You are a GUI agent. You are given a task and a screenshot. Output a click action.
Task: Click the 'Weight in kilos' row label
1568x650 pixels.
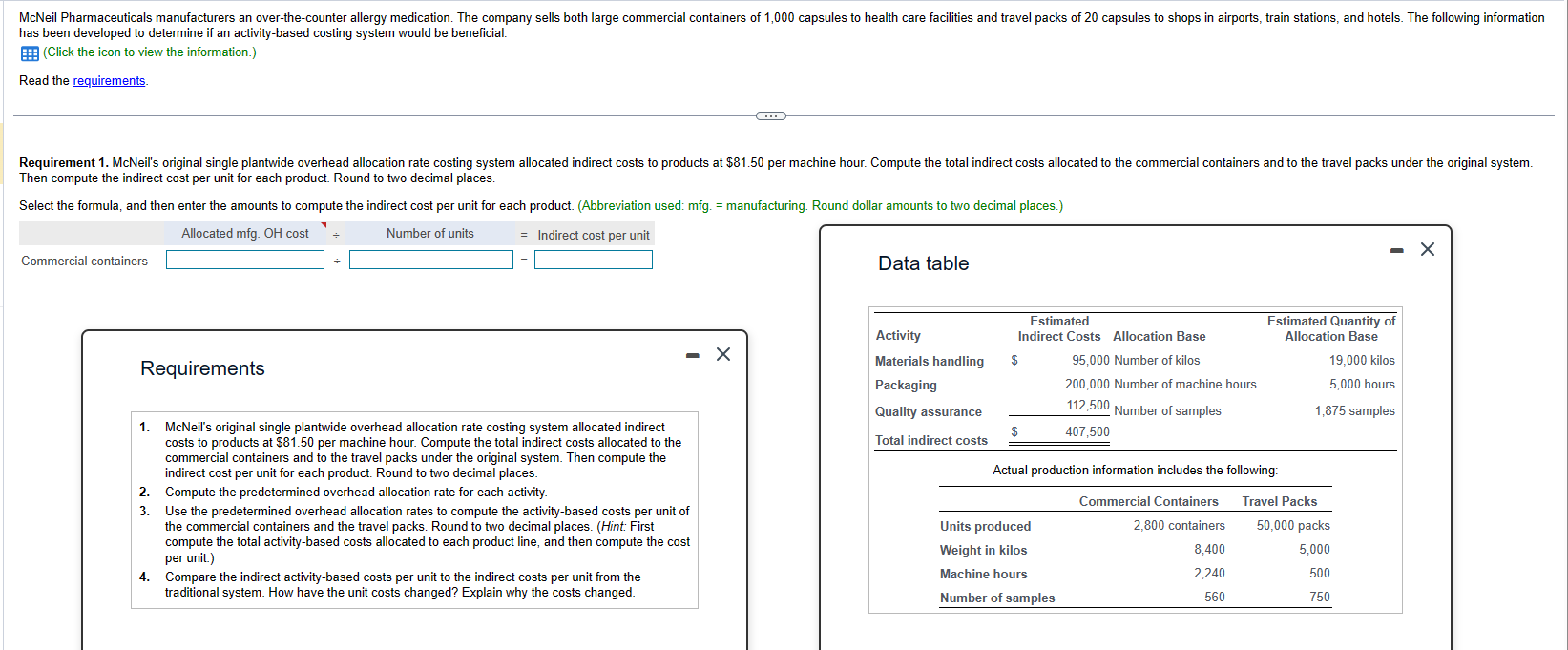point(983,551)
